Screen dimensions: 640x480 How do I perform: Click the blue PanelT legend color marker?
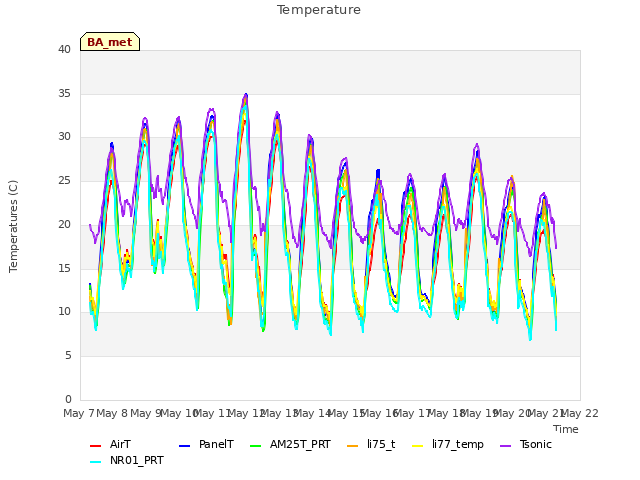184,446
